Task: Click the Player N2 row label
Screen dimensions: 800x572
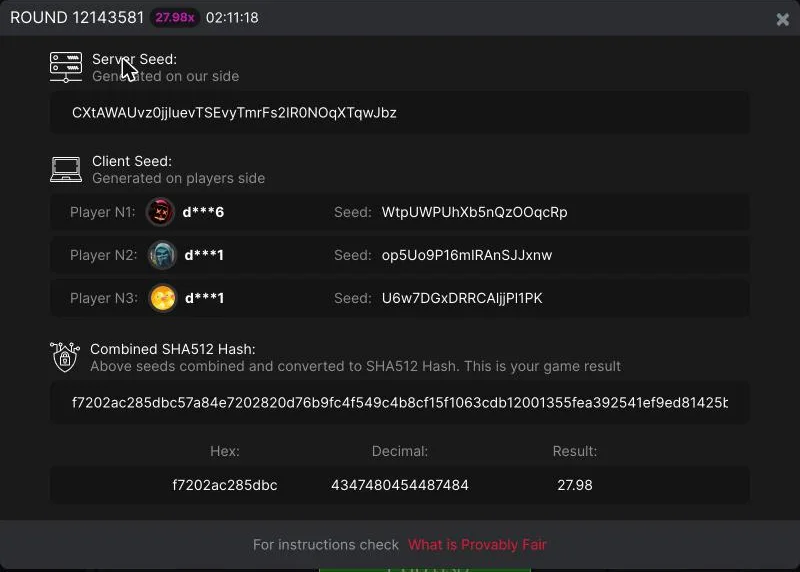Action: pos(104,255)
